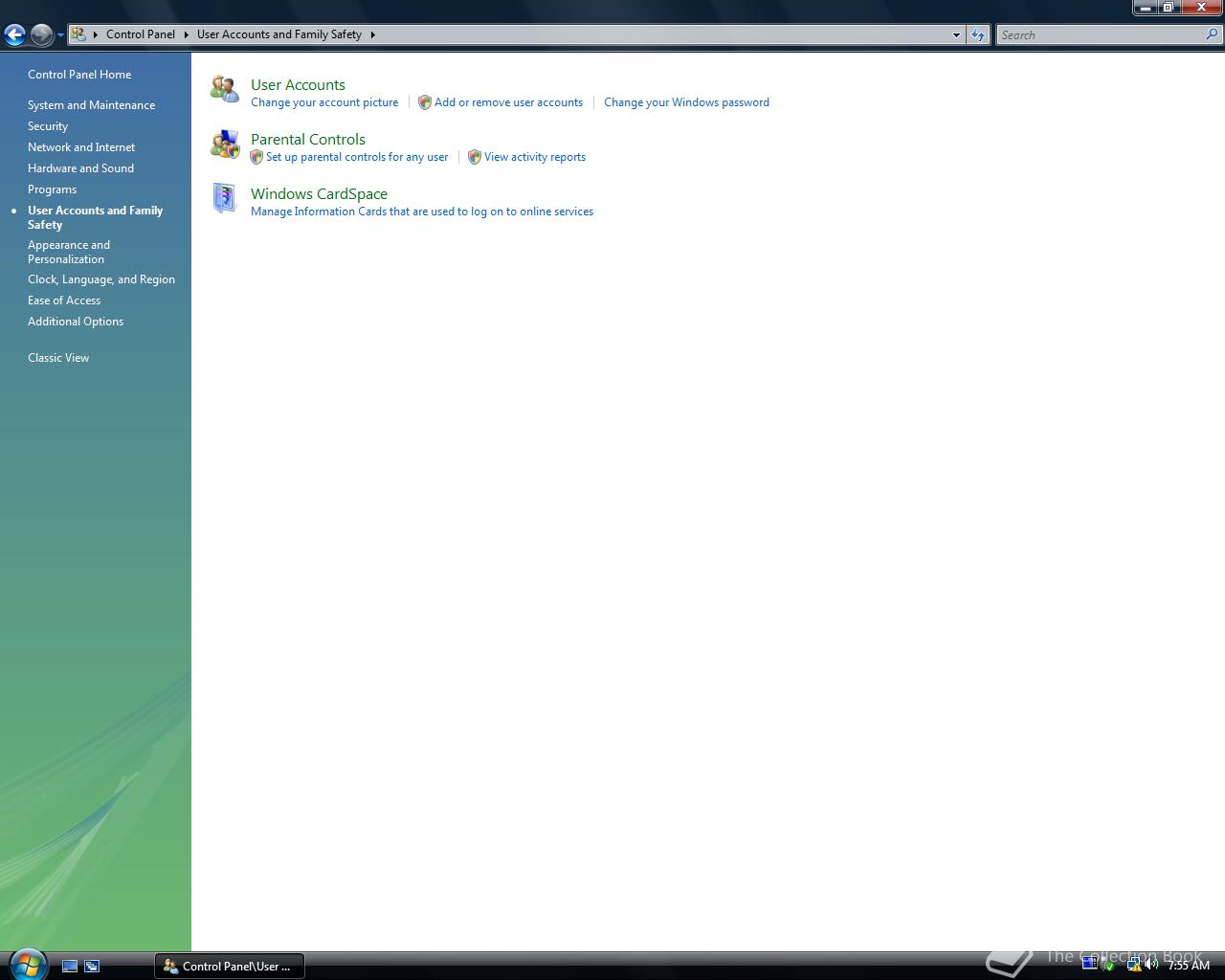Click the Back navigation arrow
The width and height of the screenshot is (1225, 980).
14,35
